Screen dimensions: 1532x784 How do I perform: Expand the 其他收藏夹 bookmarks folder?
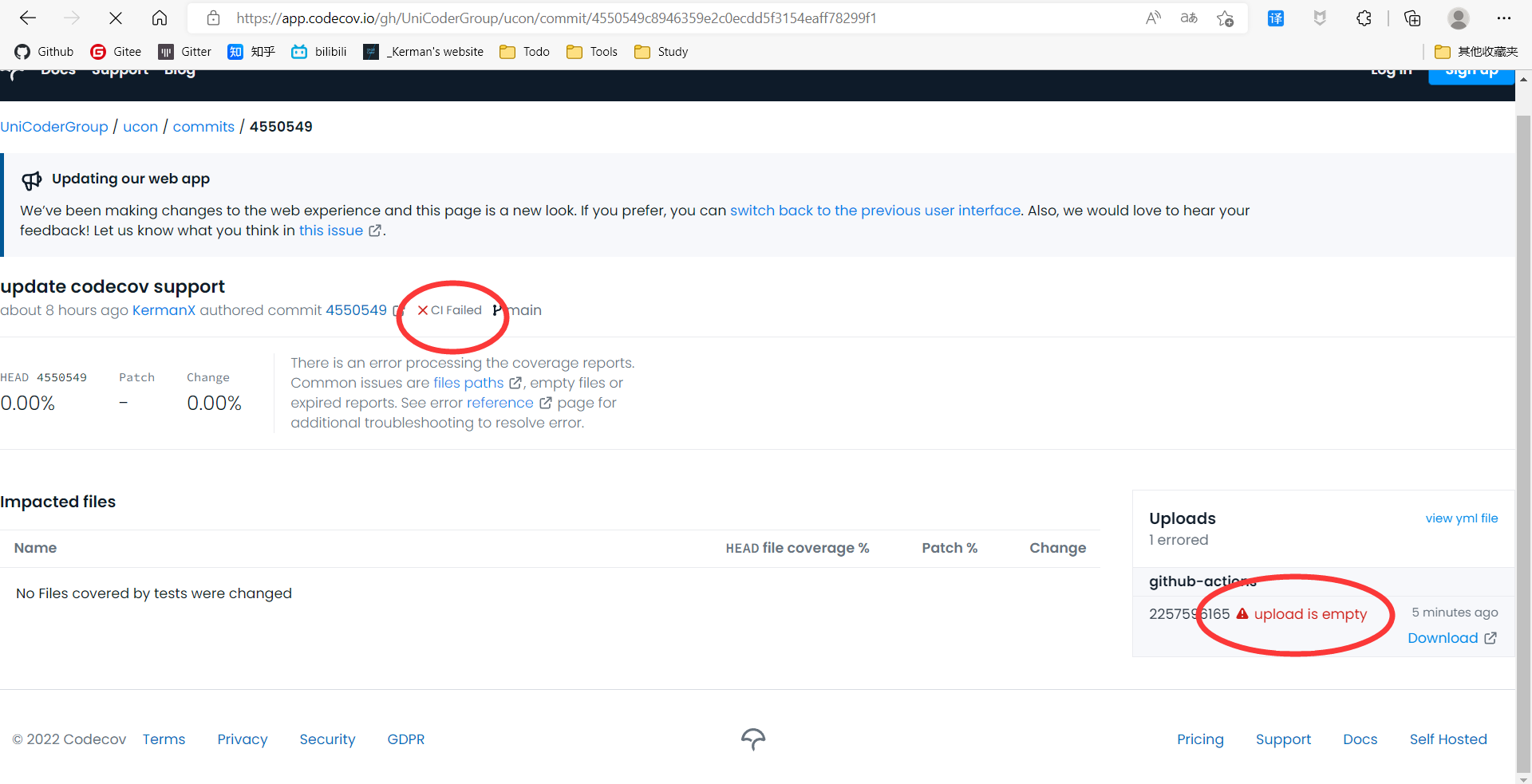click(1476, 52)
